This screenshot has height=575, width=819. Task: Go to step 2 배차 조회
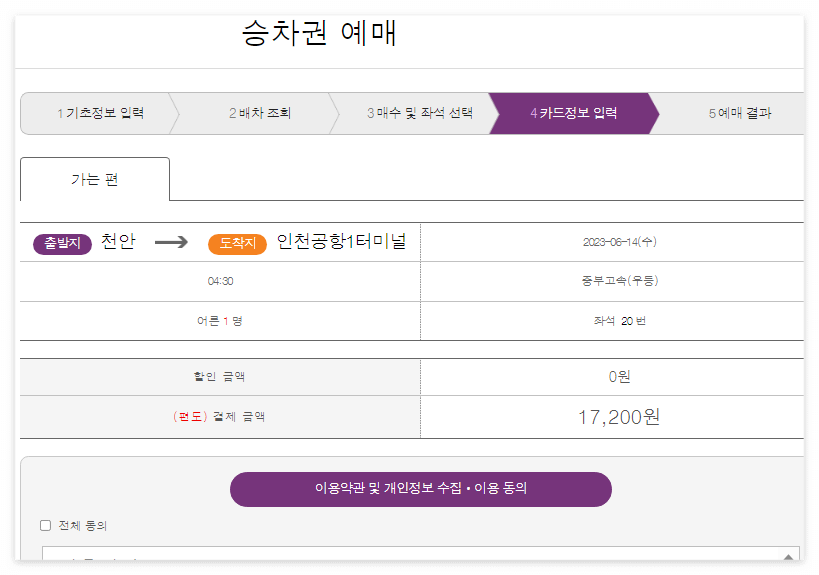[260, 113]
